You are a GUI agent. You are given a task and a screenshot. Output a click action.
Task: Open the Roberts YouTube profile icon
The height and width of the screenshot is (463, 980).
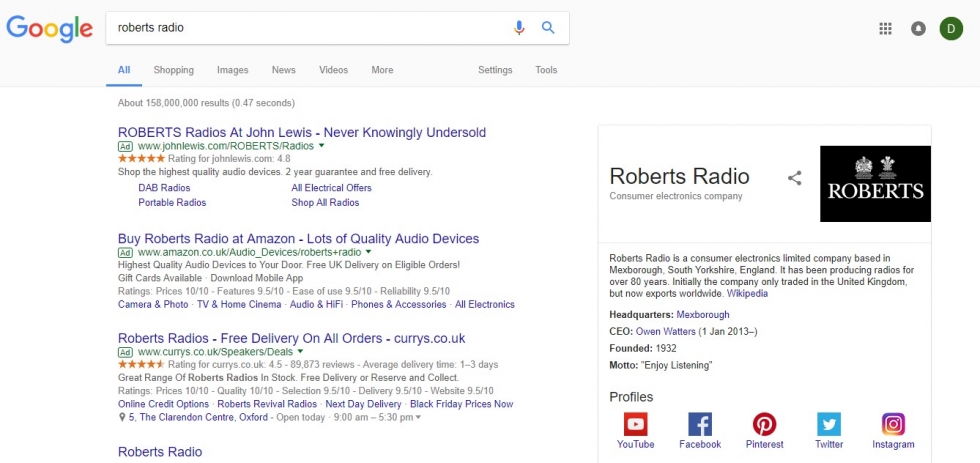tap(636, 424)
